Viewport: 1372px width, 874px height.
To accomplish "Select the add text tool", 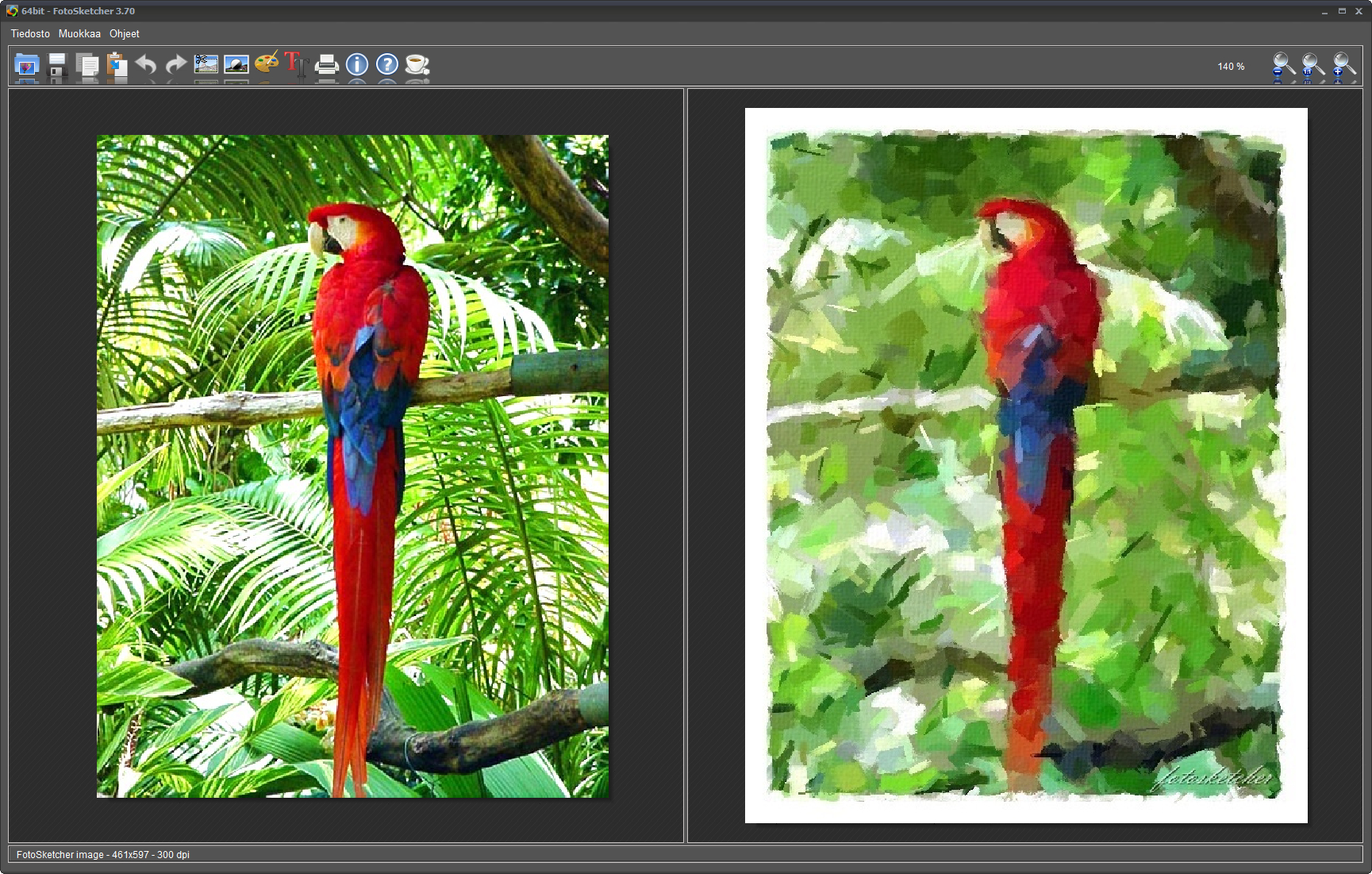I will pyautogui.click(x=296, y=64).
